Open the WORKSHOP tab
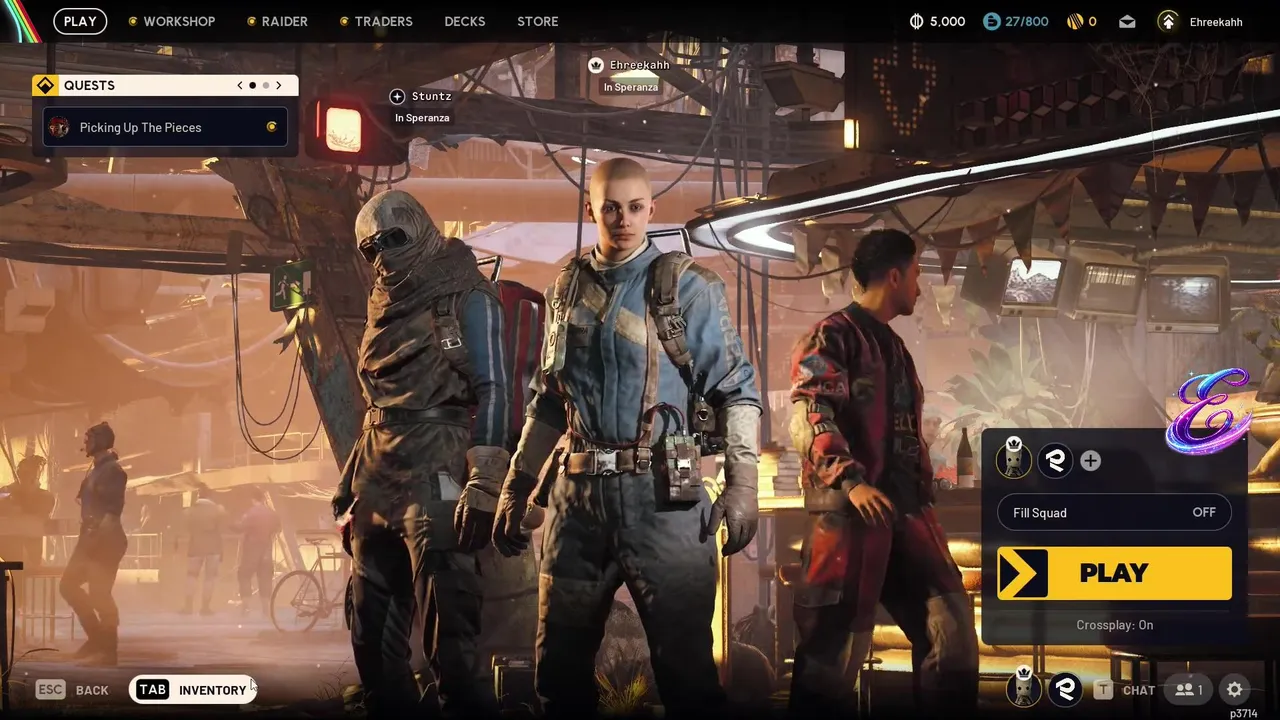Screen dimensions: 1280x720 tap(179, 21)
